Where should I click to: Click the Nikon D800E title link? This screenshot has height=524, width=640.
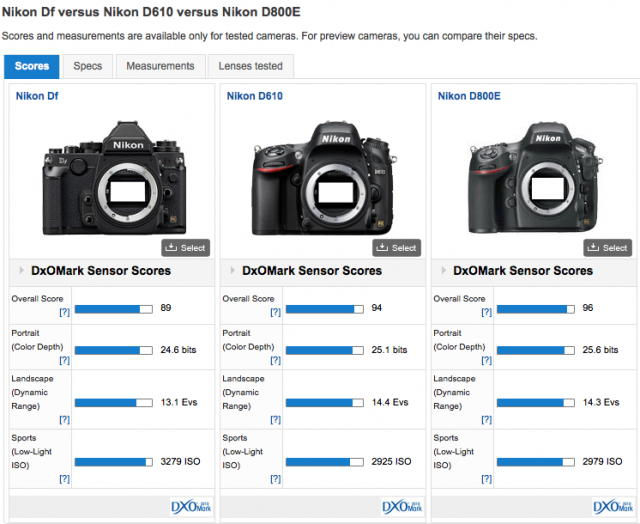click(x=469, y=96)
